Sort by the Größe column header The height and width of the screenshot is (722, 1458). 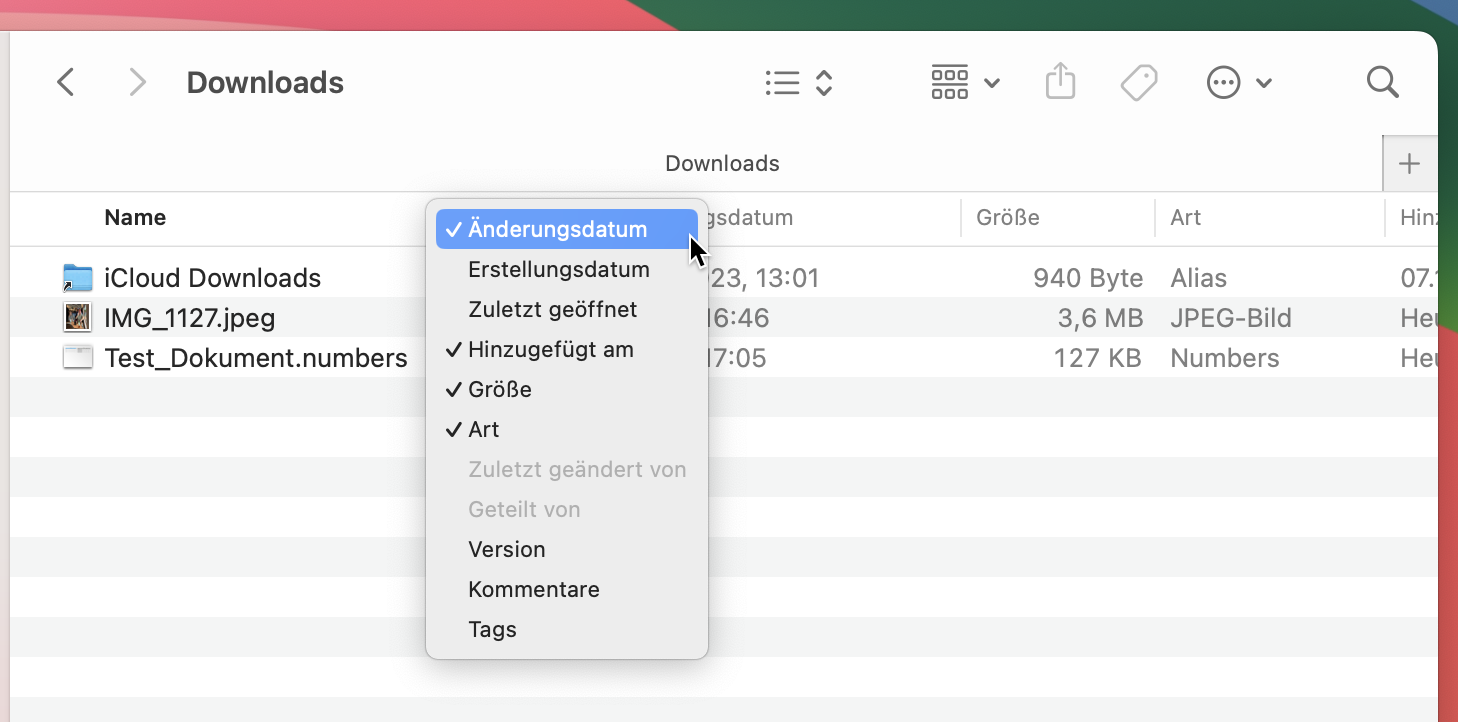pos(1008,218)
